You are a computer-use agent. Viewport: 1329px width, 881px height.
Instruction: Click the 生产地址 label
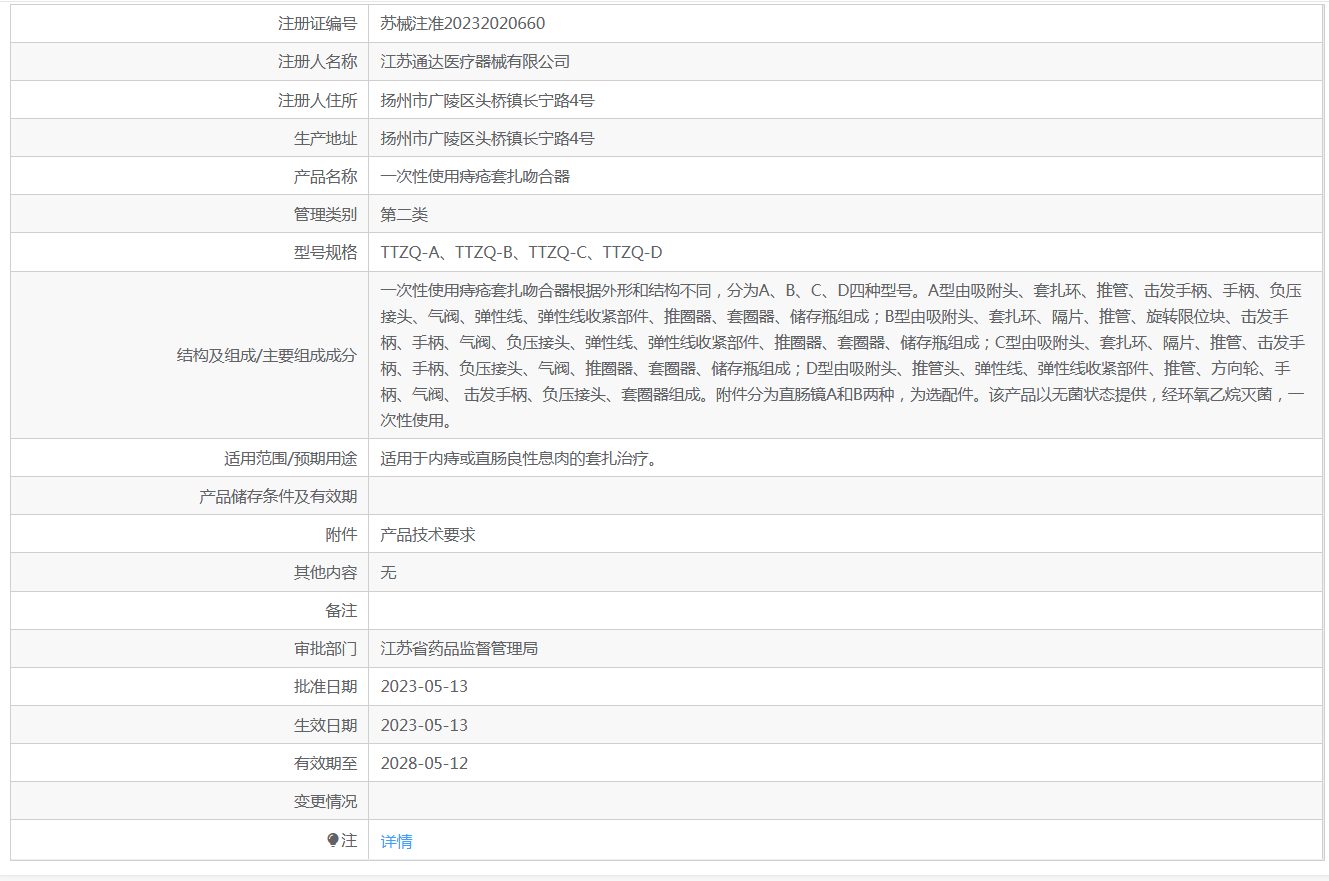pyautogui.click(x=325, y=138)
